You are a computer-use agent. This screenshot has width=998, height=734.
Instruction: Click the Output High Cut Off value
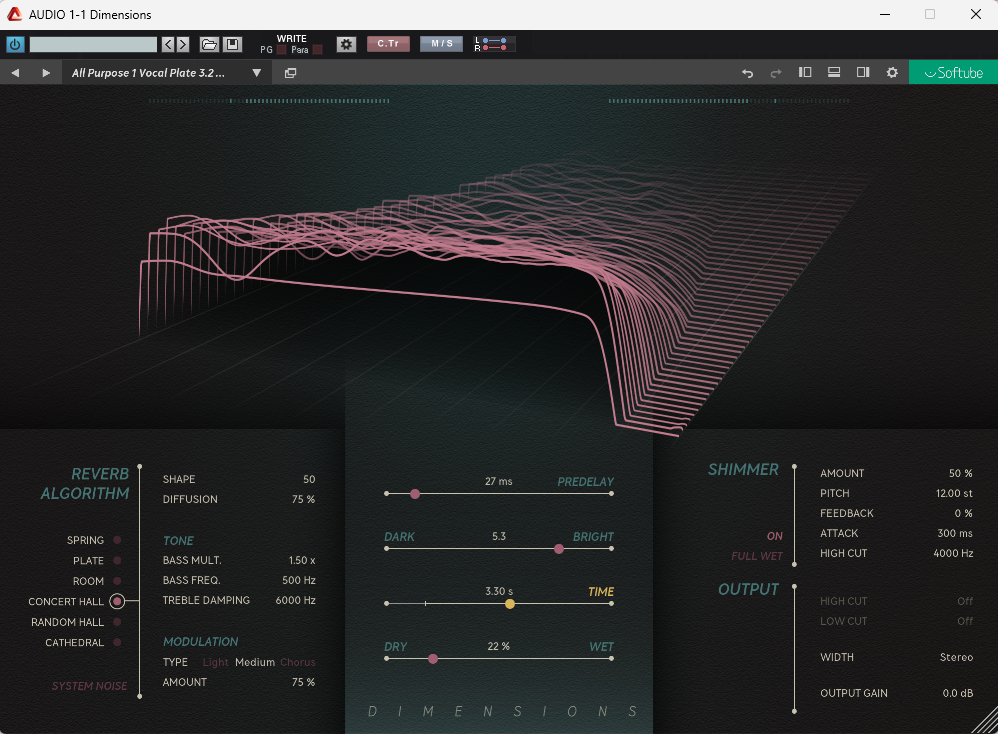point(965,601)
